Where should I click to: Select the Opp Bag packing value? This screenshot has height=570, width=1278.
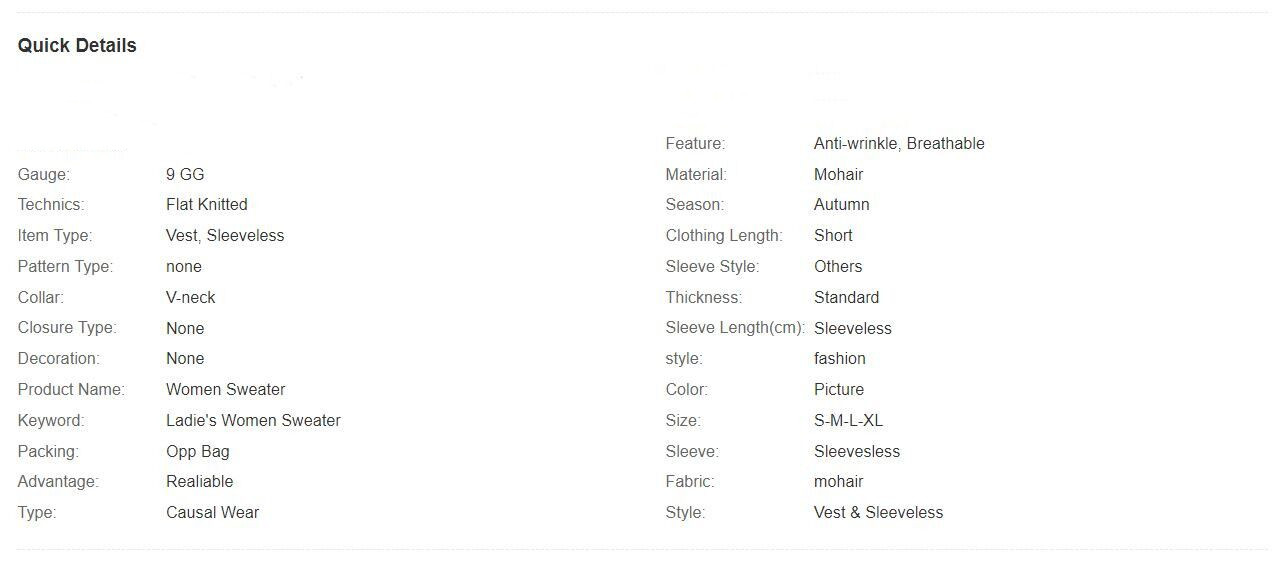198,451
